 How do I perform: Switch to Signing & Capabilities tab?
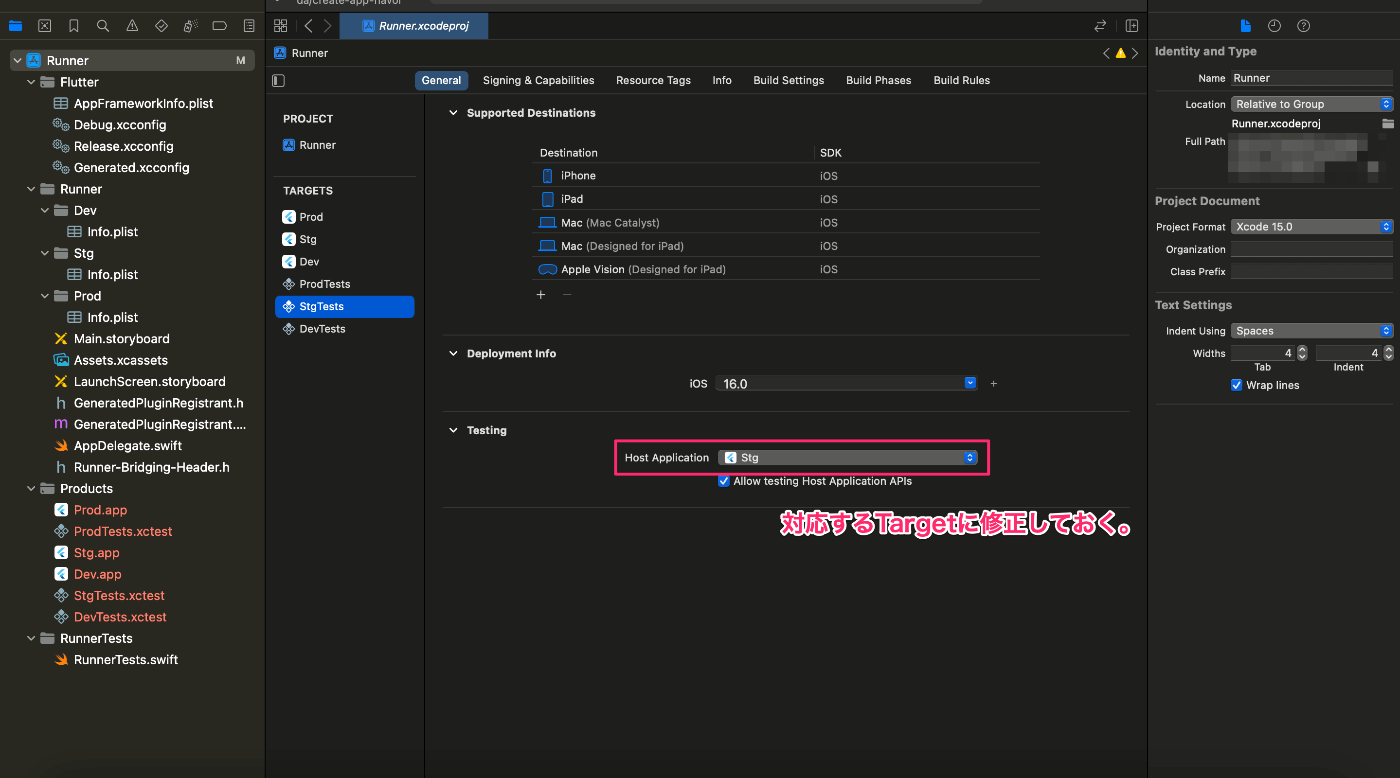pyautogui.click(x=538, y=80)
